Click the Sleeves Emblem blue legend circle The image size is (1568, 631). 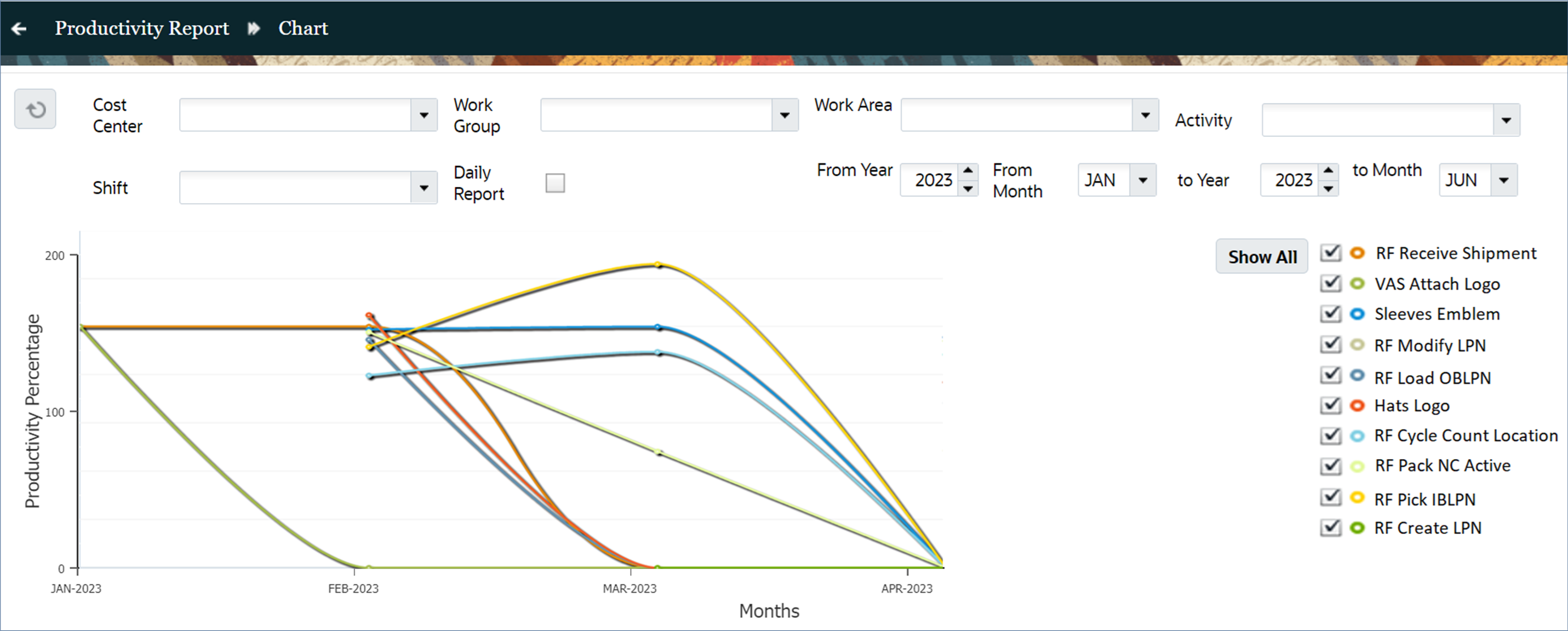tap(1357, 314)
